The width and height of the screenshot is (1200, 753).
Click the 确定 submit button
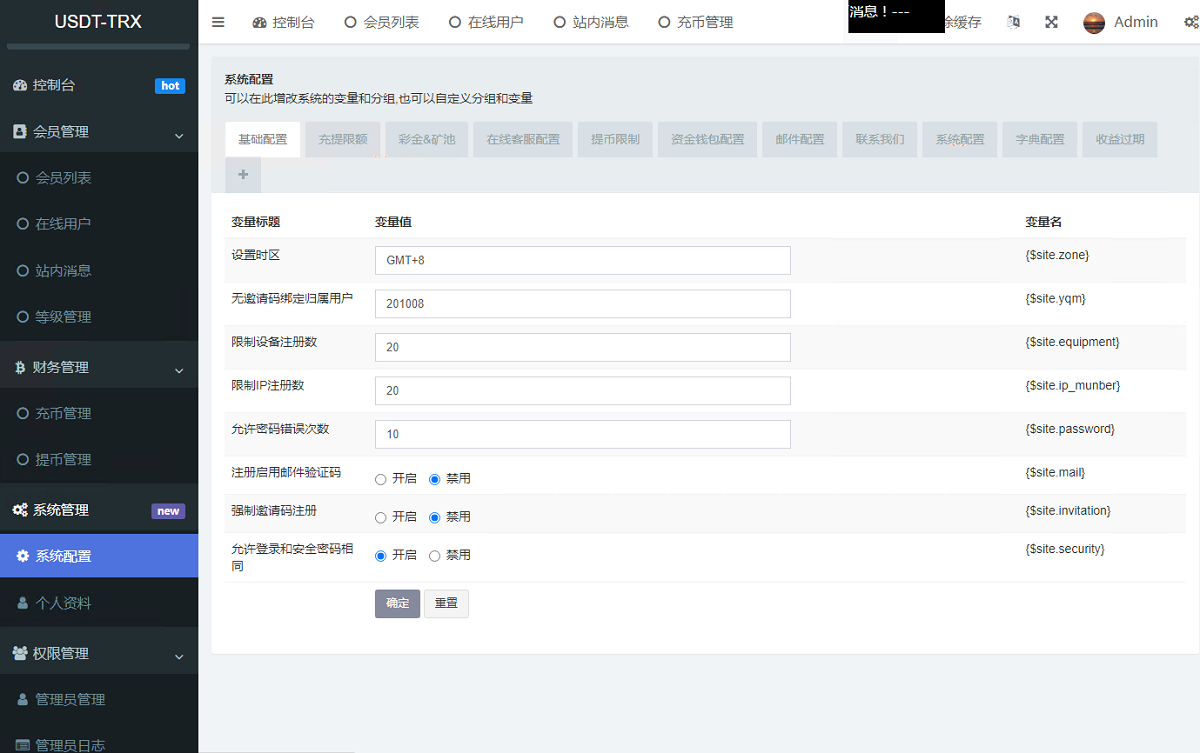tap(397, 603)
